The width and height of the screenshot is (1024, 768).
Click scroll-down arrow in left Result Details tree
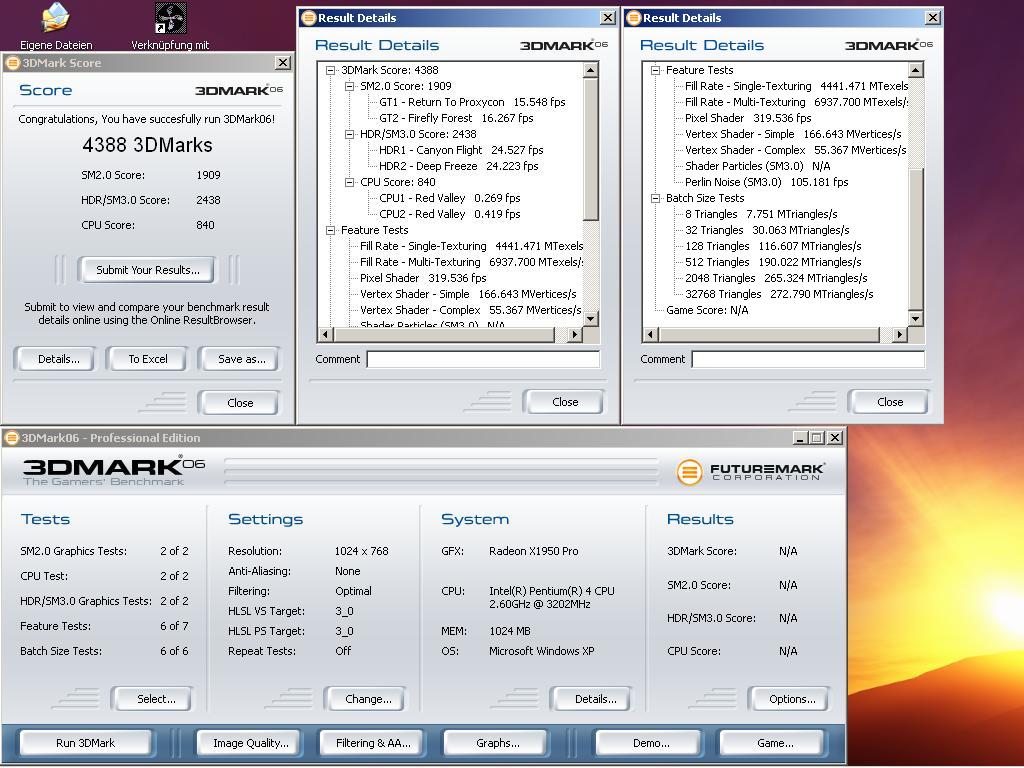coord(590,319)
